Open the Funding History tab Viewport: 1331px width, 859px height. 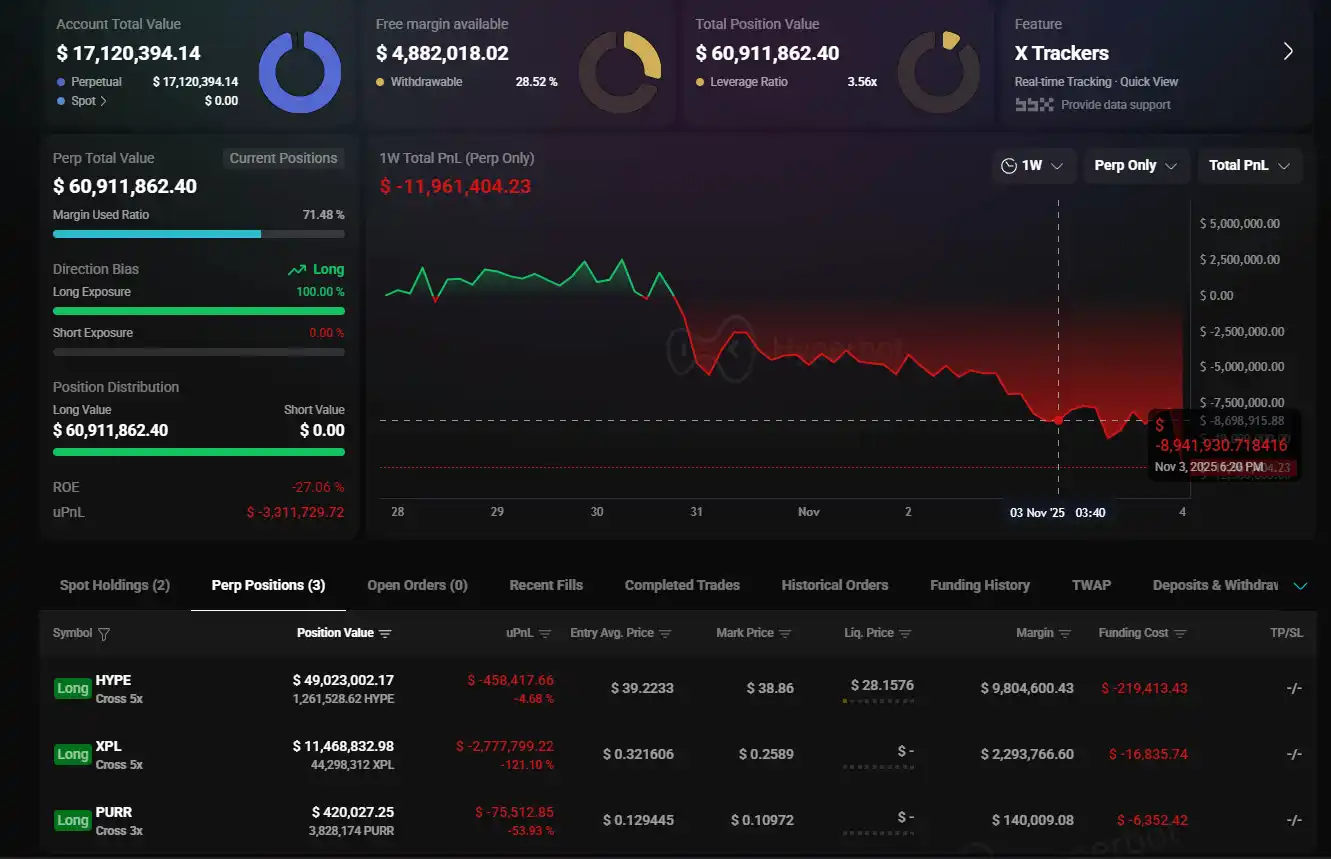980,585
